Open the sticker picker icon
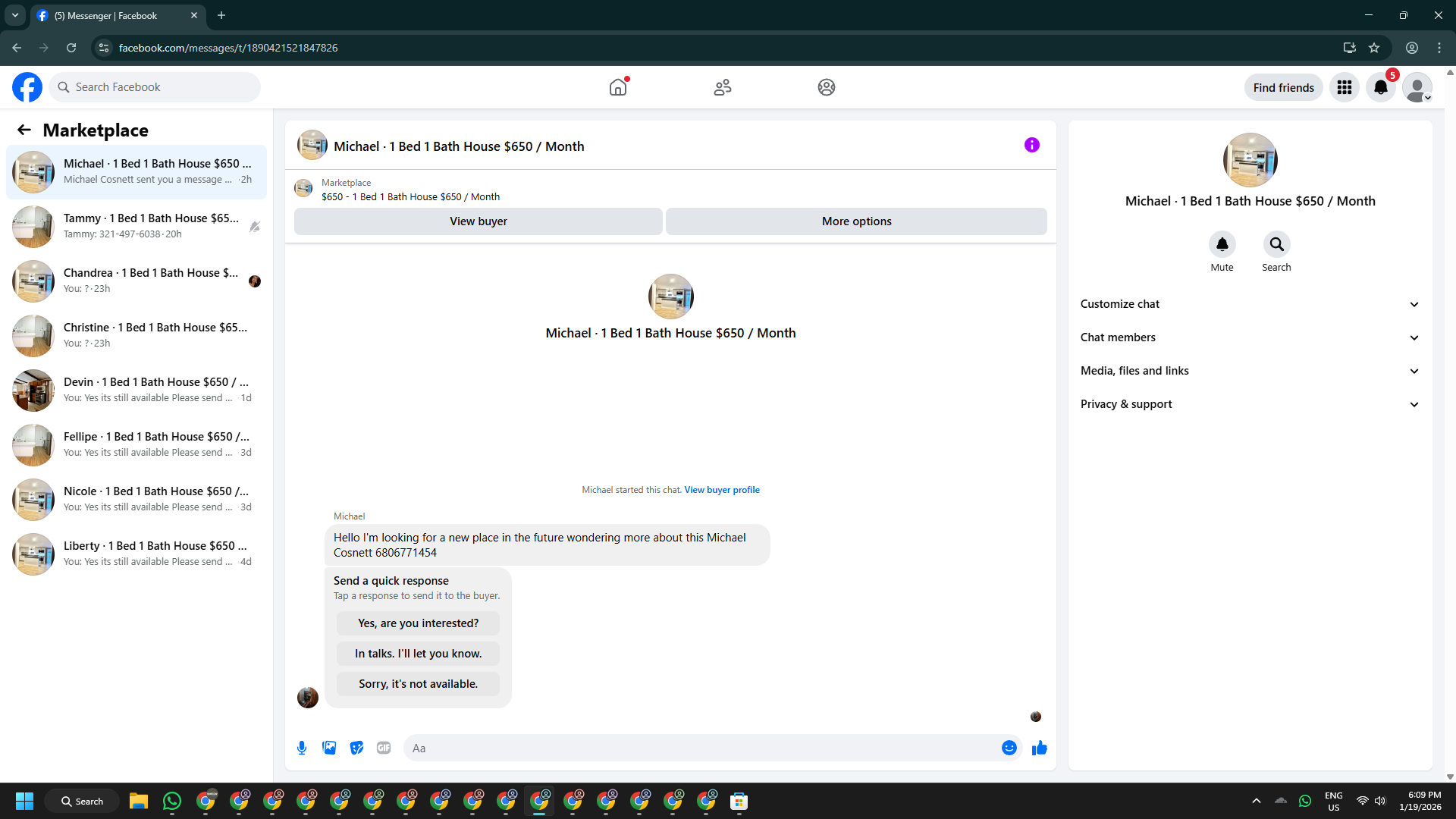This screenshot has width=1456, height=819. point(356,748)
